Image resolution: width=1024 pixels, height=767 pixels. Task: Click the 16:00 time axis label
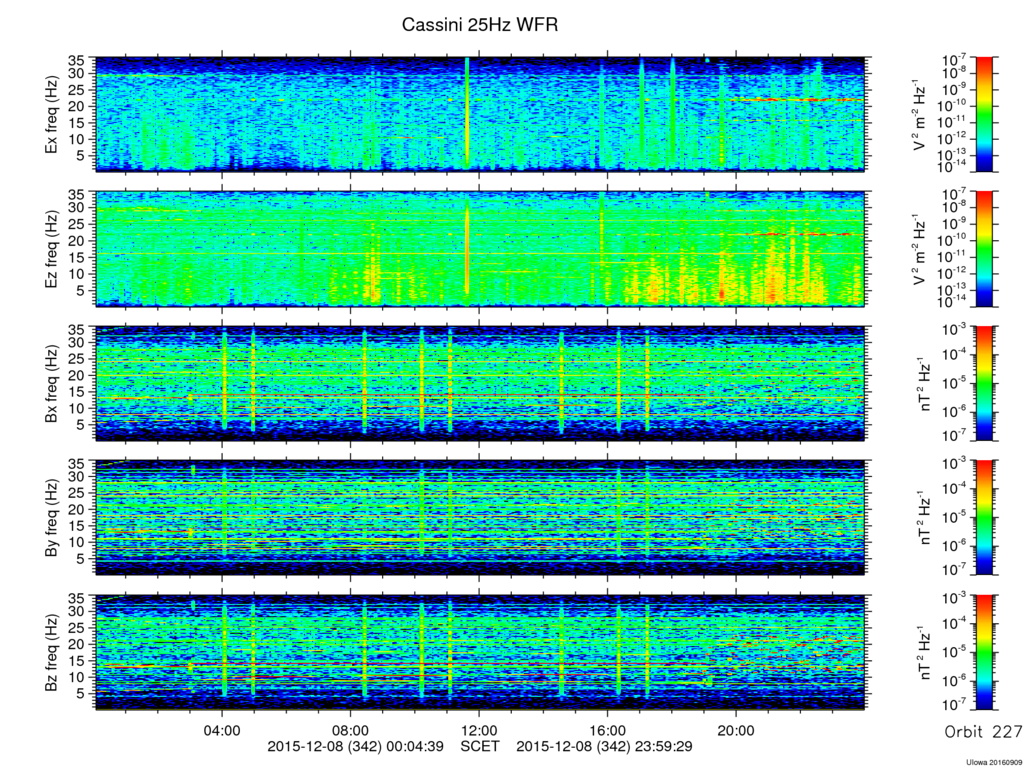pos(608,730)
